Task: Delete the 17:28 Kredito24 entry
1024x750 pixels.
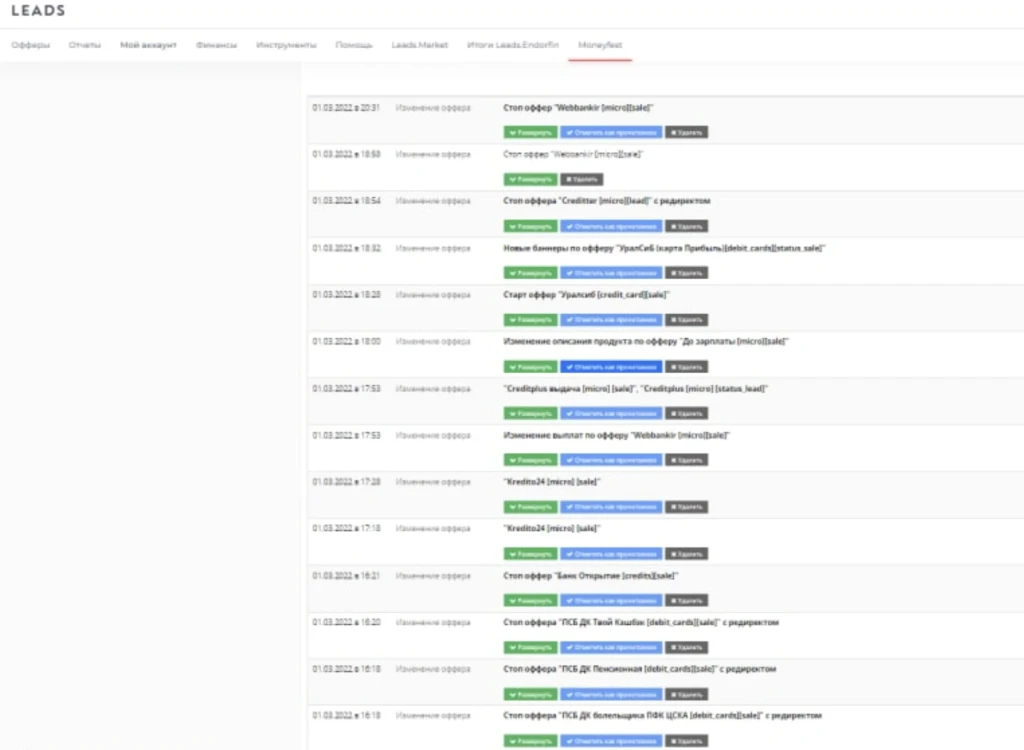Action: (x=686, y=506)
